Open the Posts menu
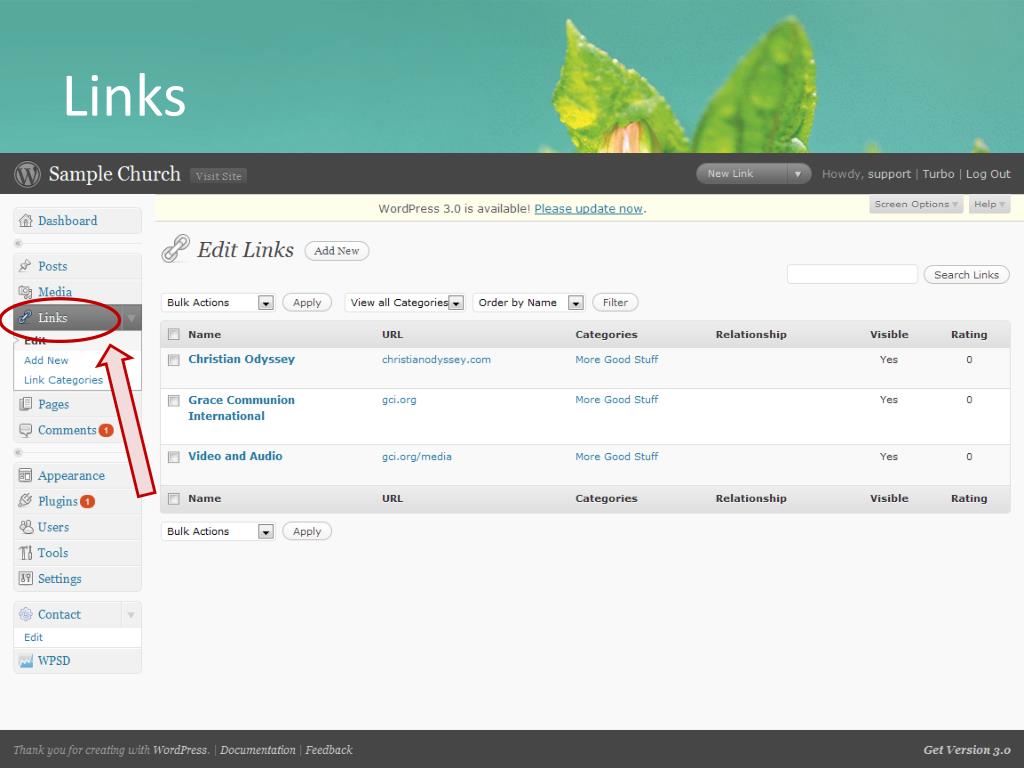The width and height of the screenshot is (1024, 768). coord(52,266)
